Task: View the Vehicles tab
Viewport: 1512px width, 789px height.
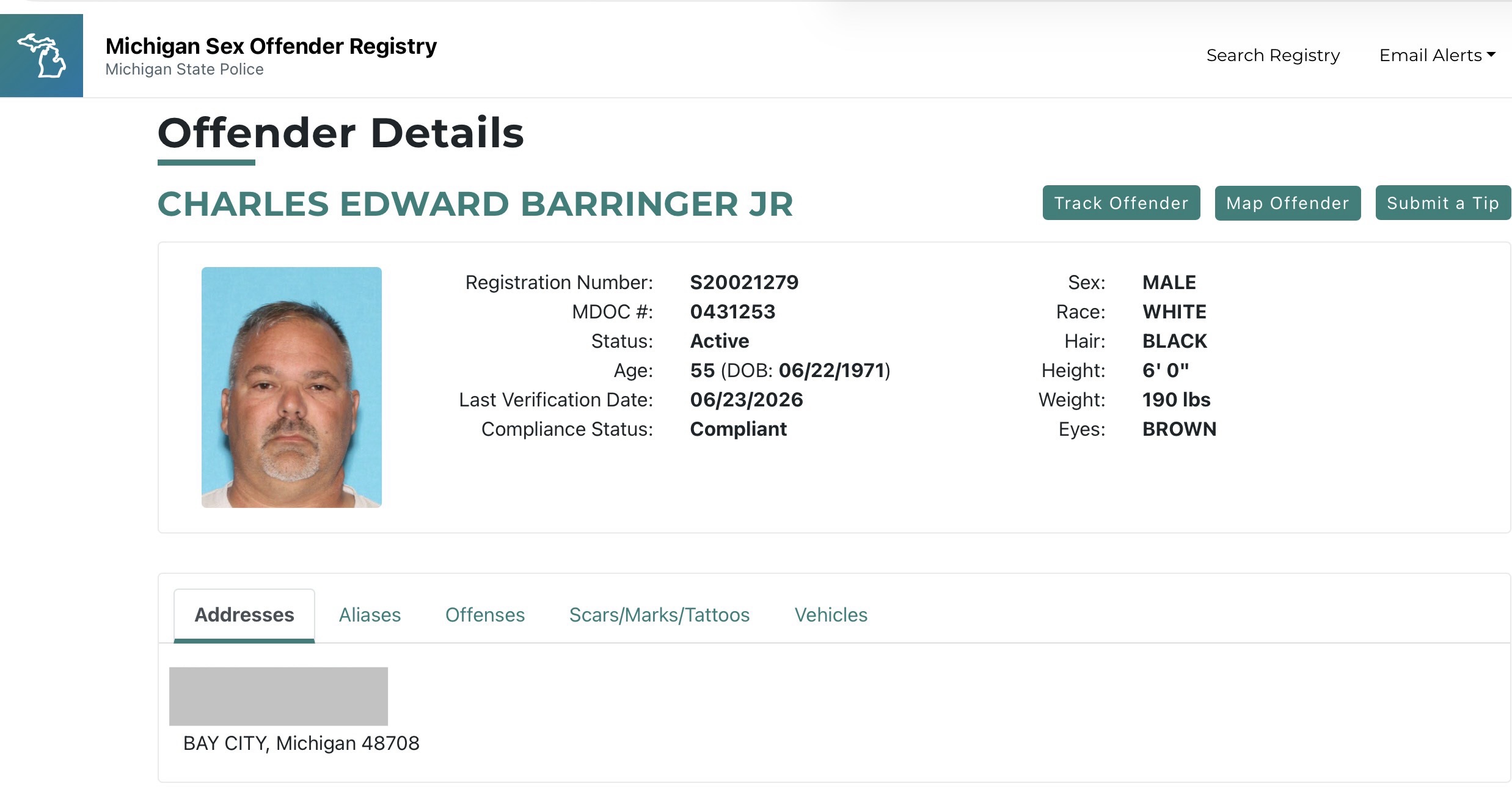Action: [831, 615]
